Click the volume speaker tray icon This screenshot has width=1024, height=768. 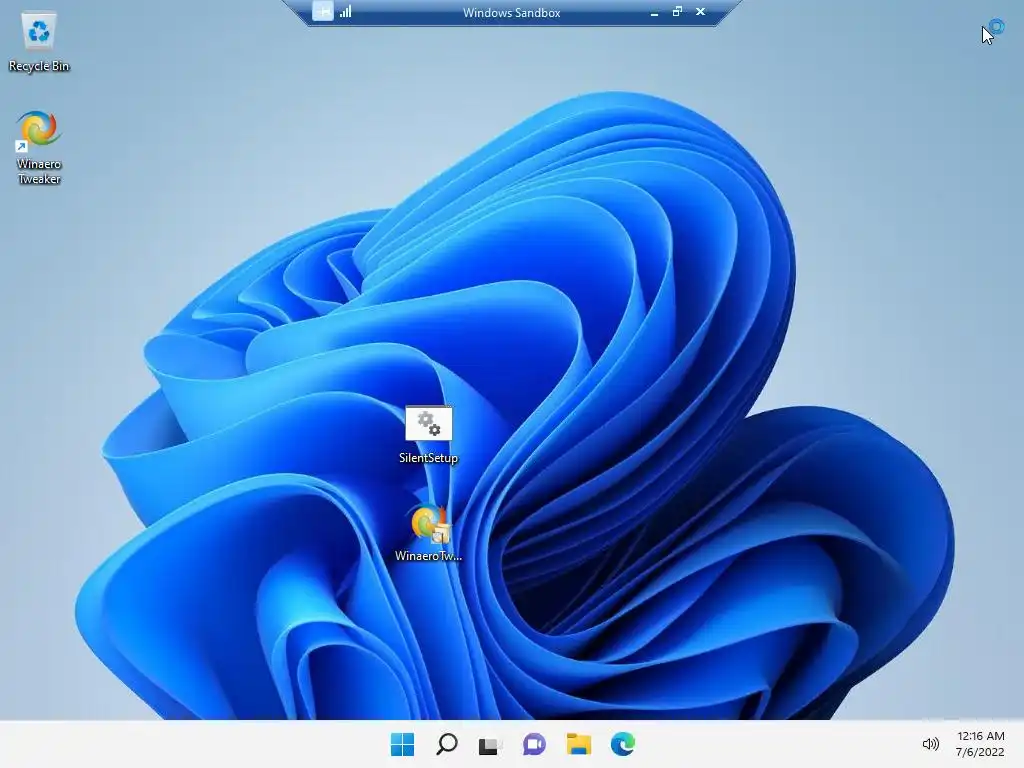click(x=930, y=744)
